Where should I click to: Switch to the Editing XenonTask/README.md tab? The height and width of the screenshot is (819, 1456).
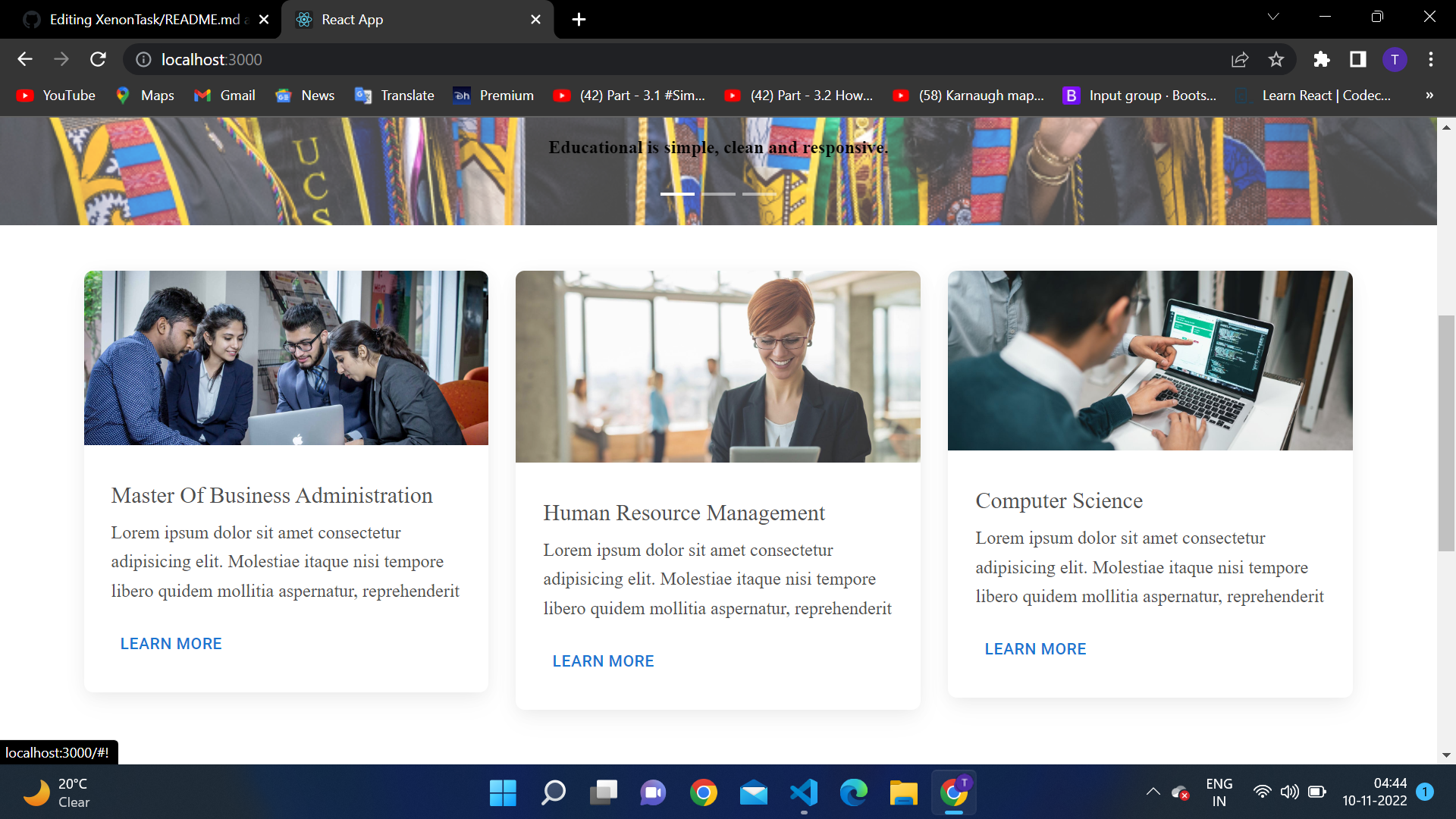(x=144, y=20)
